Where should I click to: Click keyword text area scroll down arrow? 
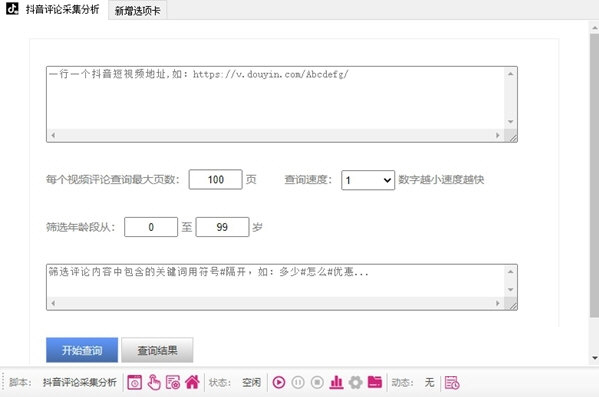point(511,290)
